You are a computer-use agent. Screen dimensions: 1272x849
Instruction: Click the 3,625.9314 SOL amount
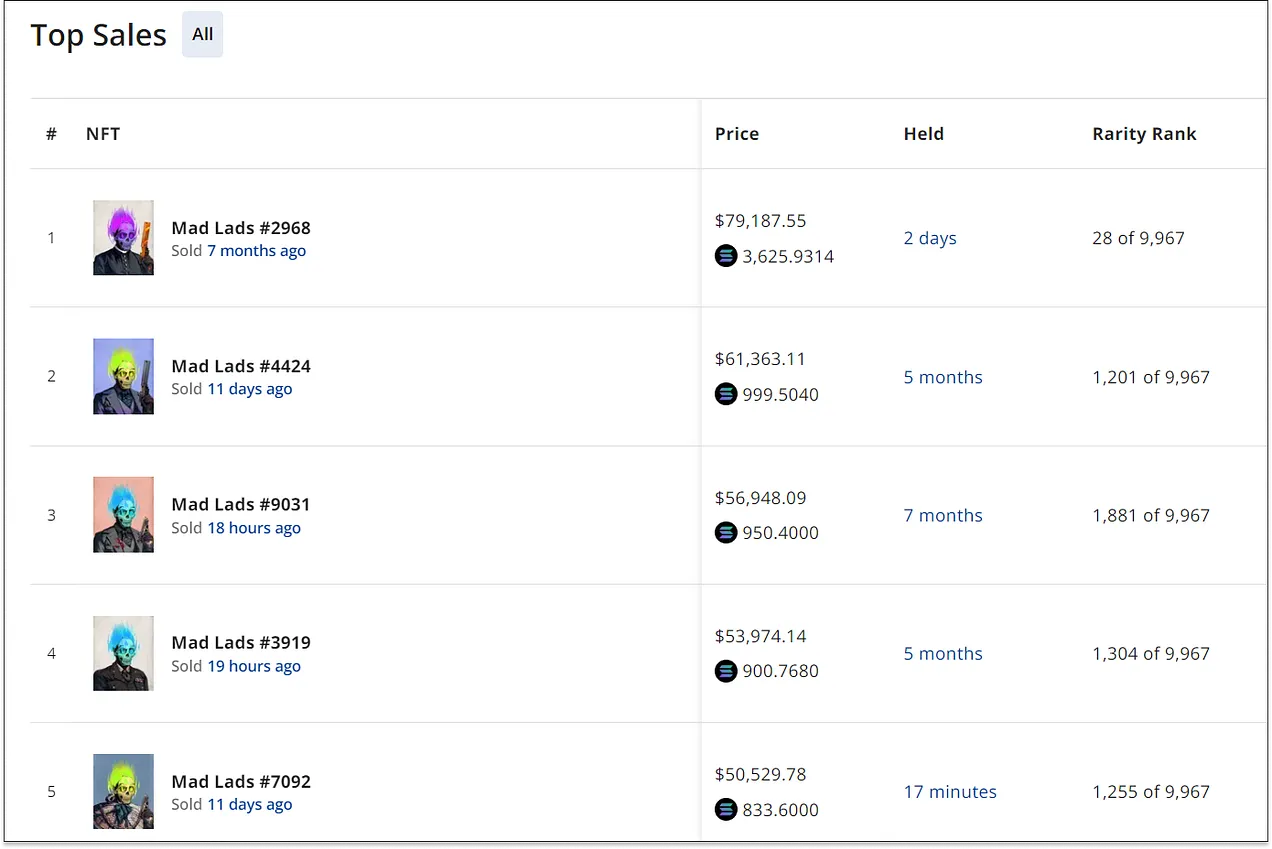[x=788, y=256]
